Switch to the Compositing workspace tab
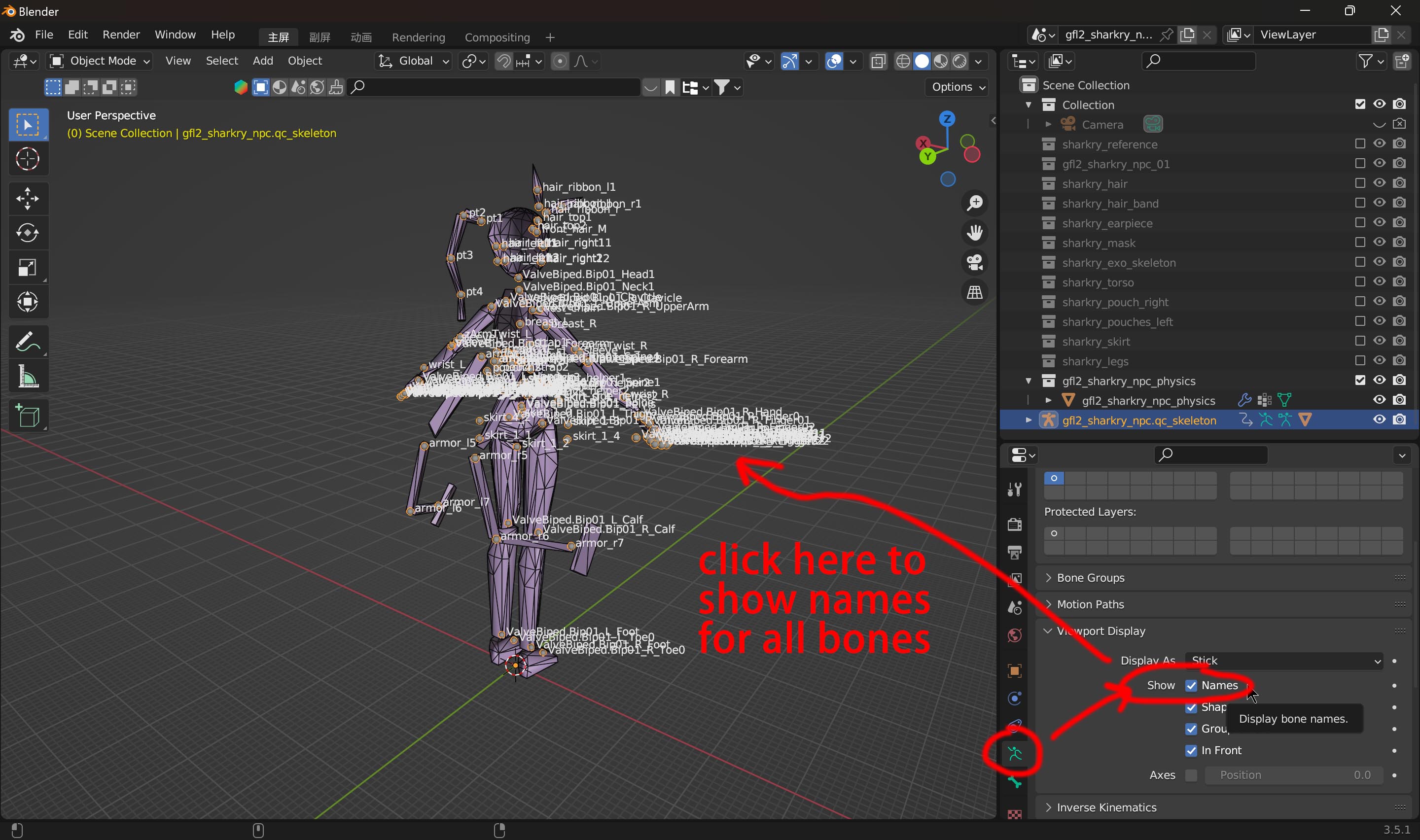The height and width of the screenshot is (840, 1420). click(x=497, y=37)
